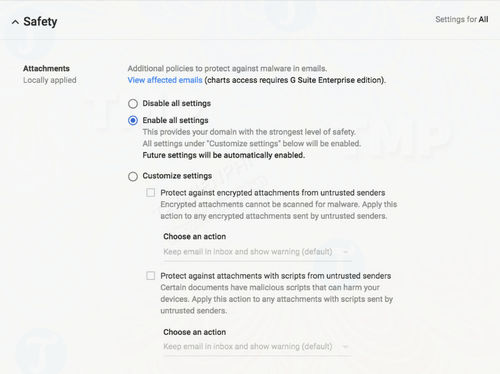Click the Attachments setting label
This screenshot has height=374, width=500.
click(x=46, y=68)
